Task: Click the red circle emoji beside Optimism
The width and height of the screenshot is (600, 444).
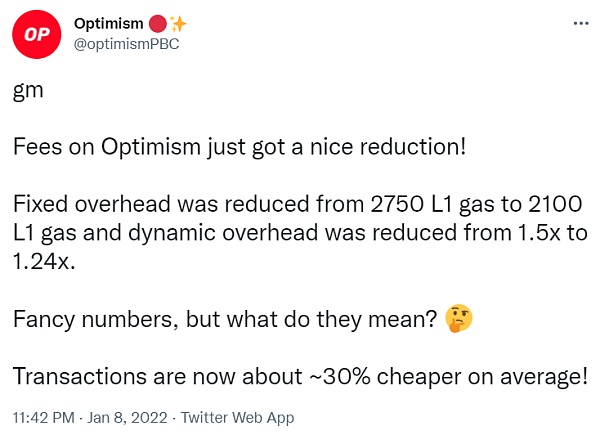Action: click(157, 24)
